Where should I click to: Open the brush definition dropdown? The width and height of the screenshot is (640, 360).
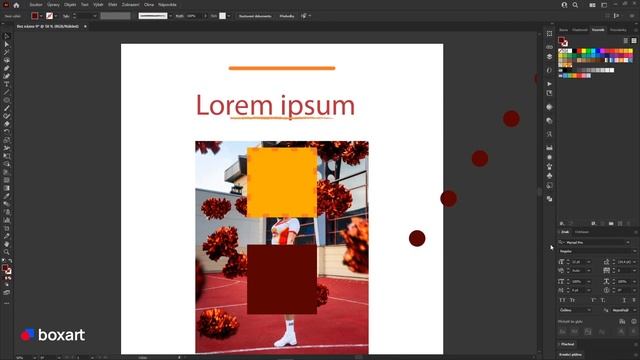171,16
